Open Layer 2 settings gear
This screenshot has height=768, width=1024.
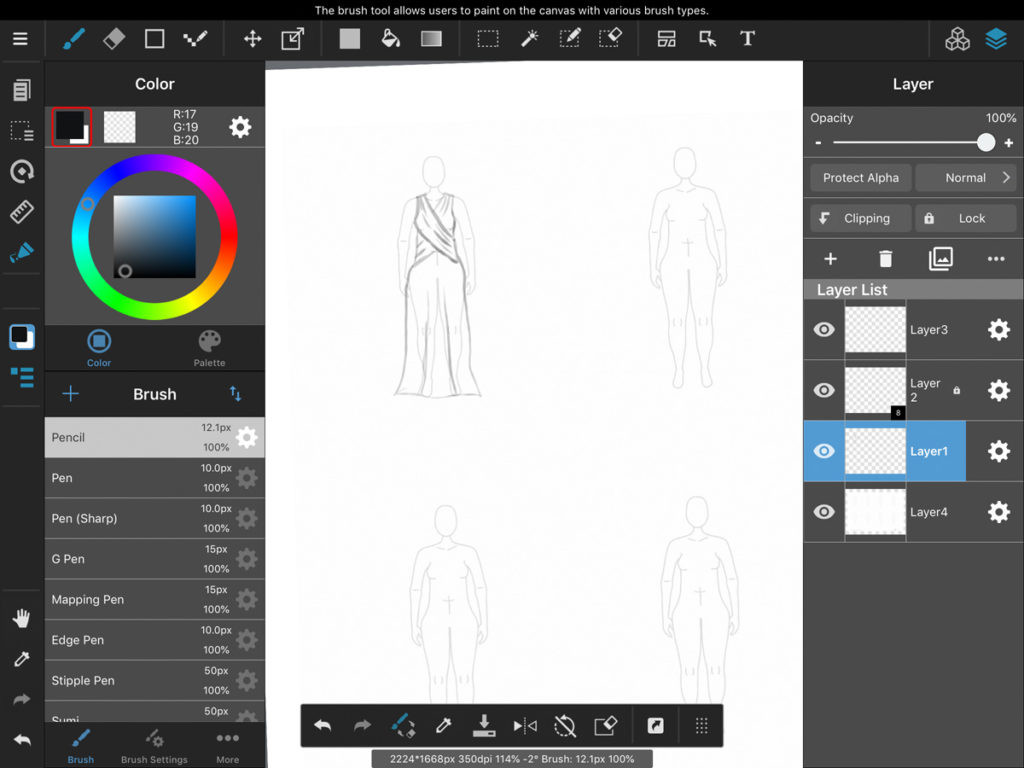coord(999,390)
